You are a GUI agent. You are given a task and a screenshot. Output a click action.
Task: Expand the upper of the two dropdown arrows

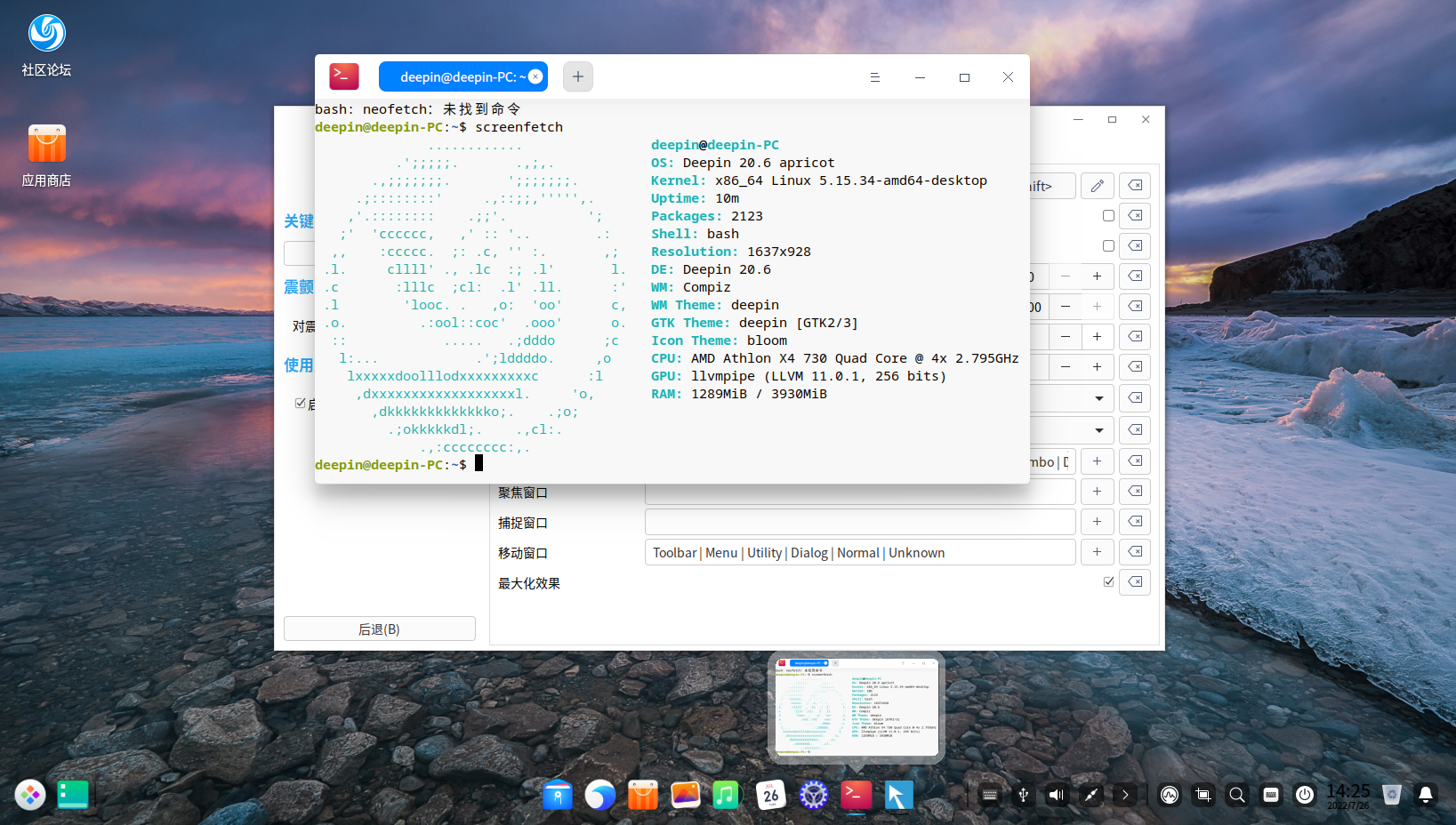(1098, 398)
